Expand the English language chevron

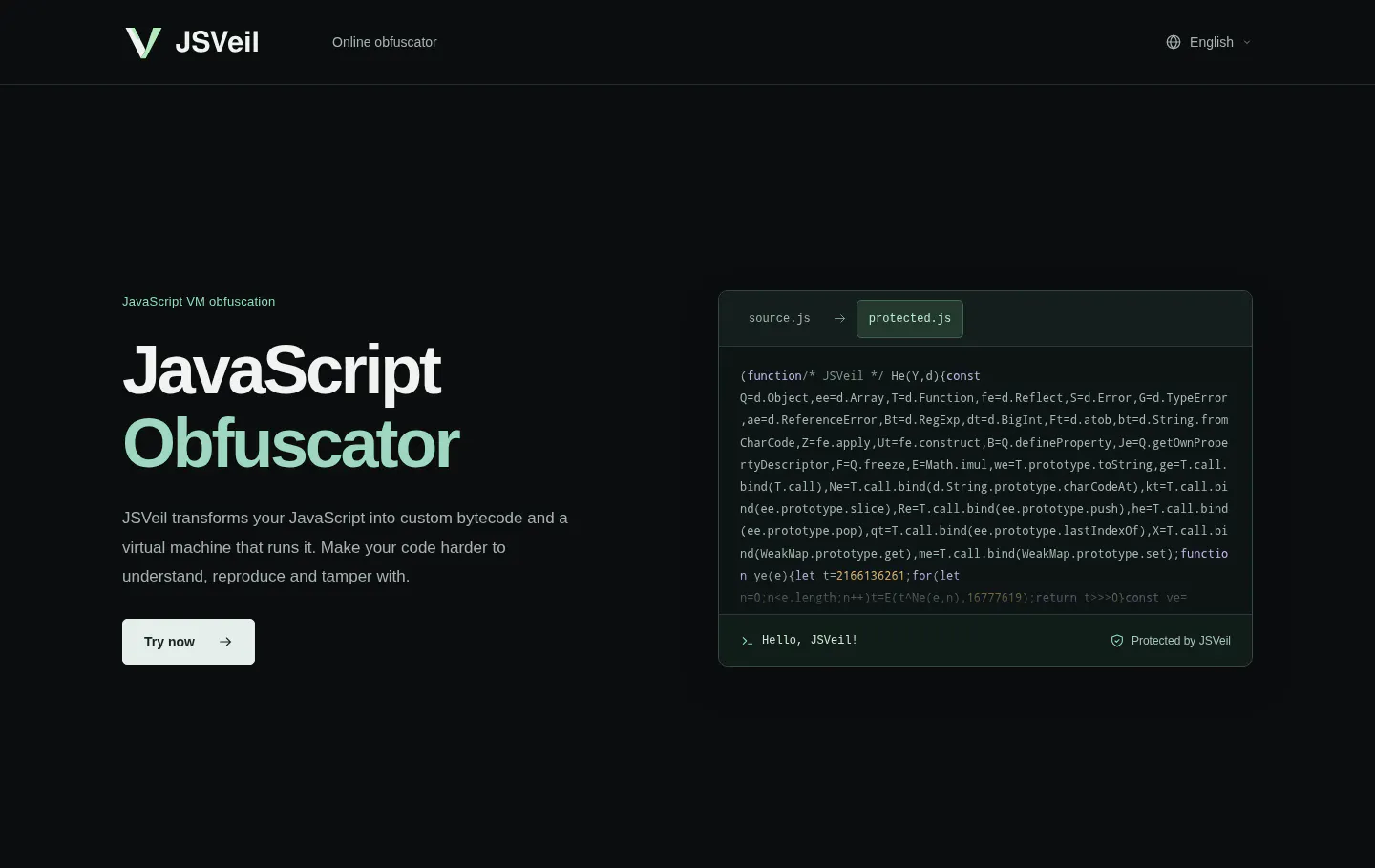(1247, 42)
